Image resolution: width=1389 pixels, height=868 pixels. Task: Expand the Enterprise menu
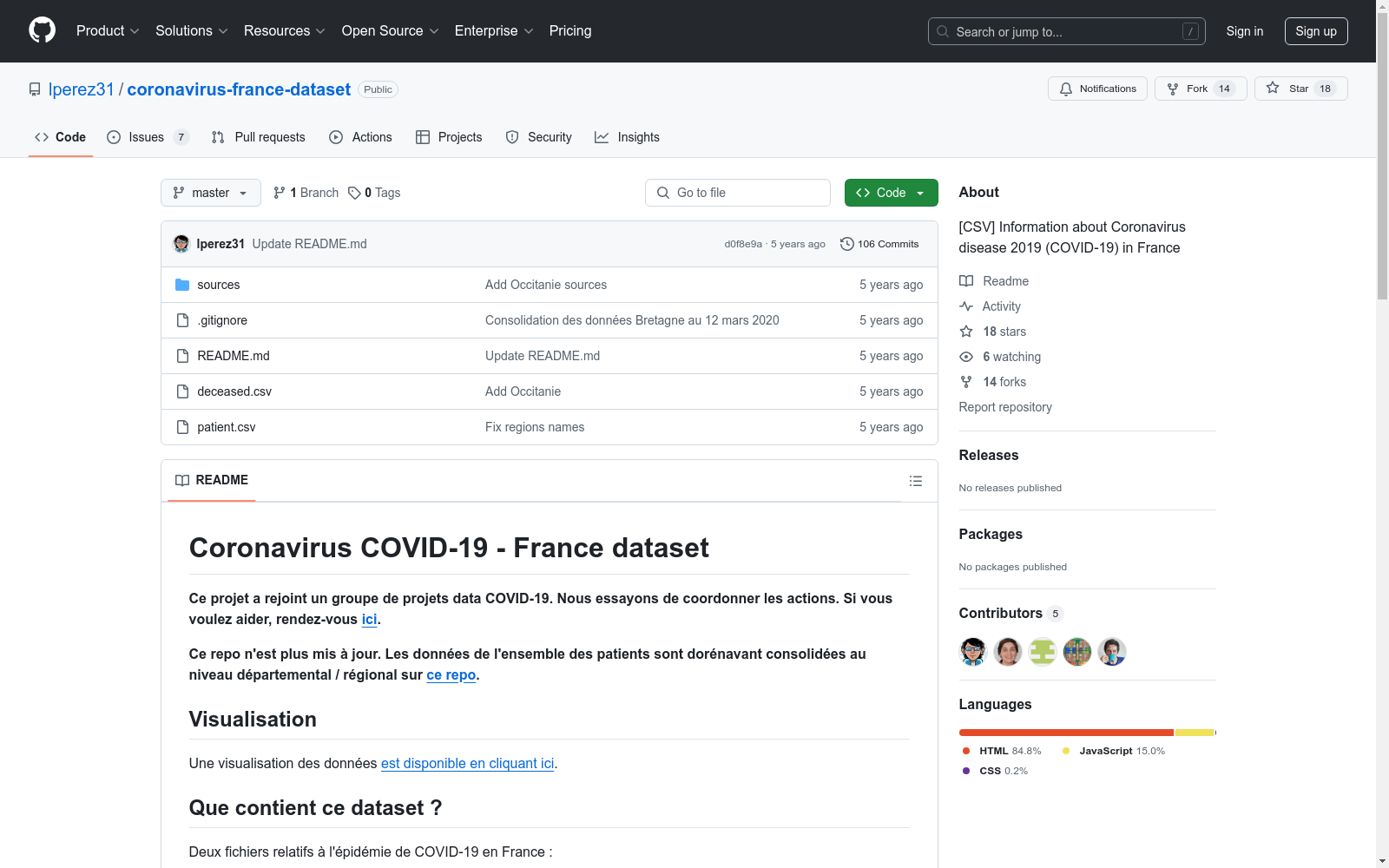coord(494,30)
